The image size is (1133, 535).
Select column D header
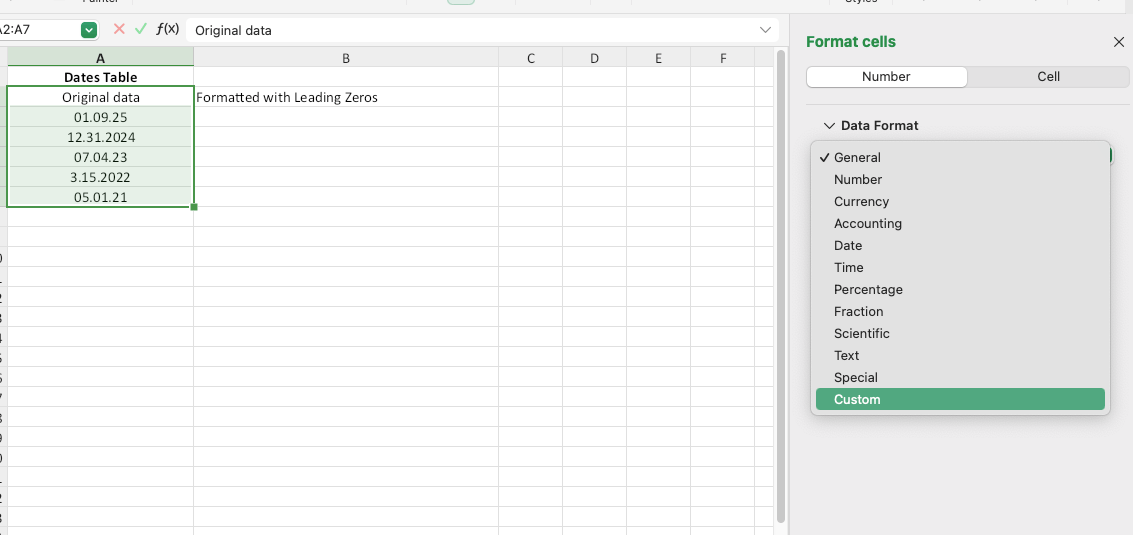coord(594,58)
